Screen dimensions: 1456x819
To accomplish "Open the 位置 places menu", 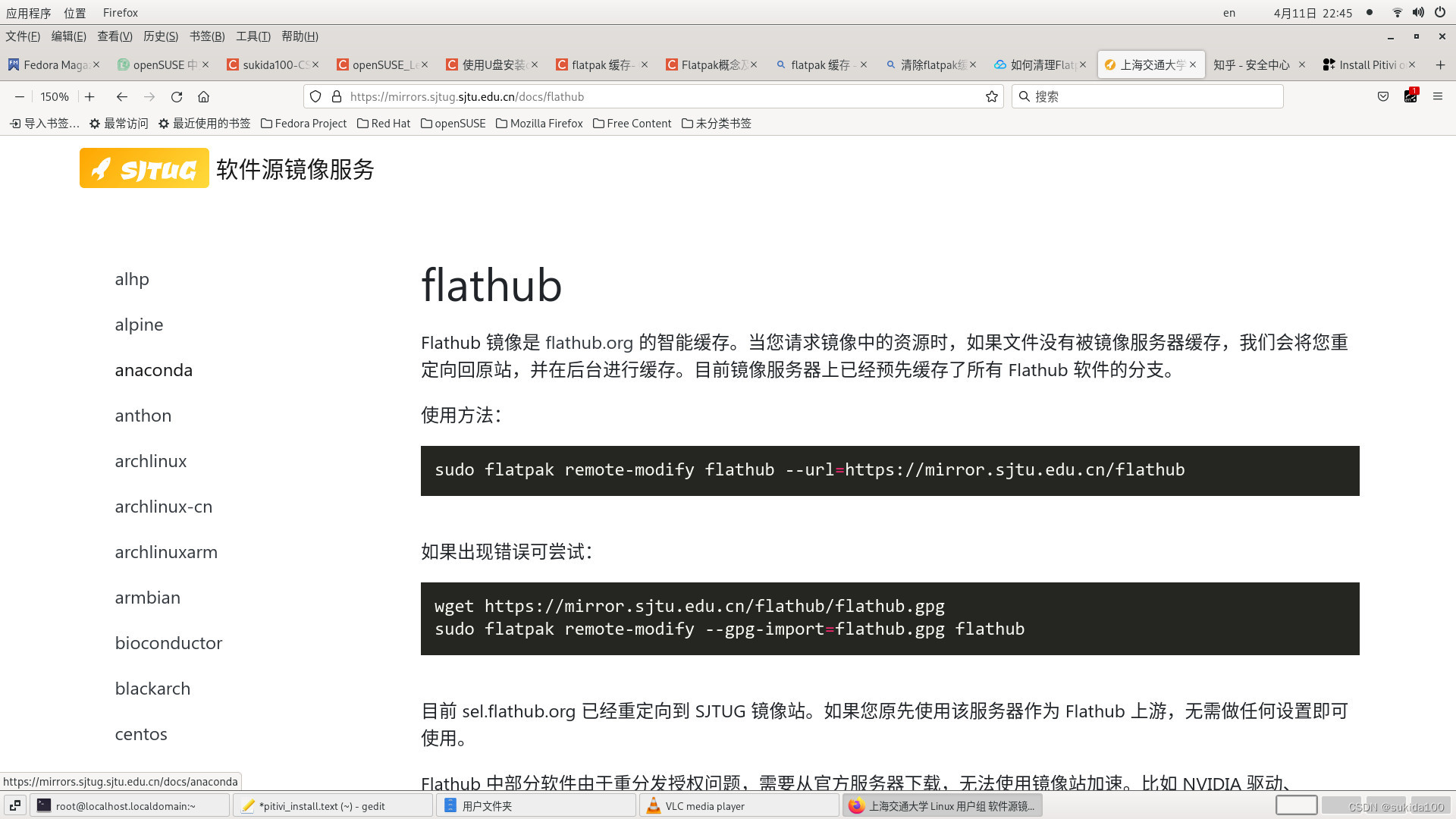I will tap(74, 13).
